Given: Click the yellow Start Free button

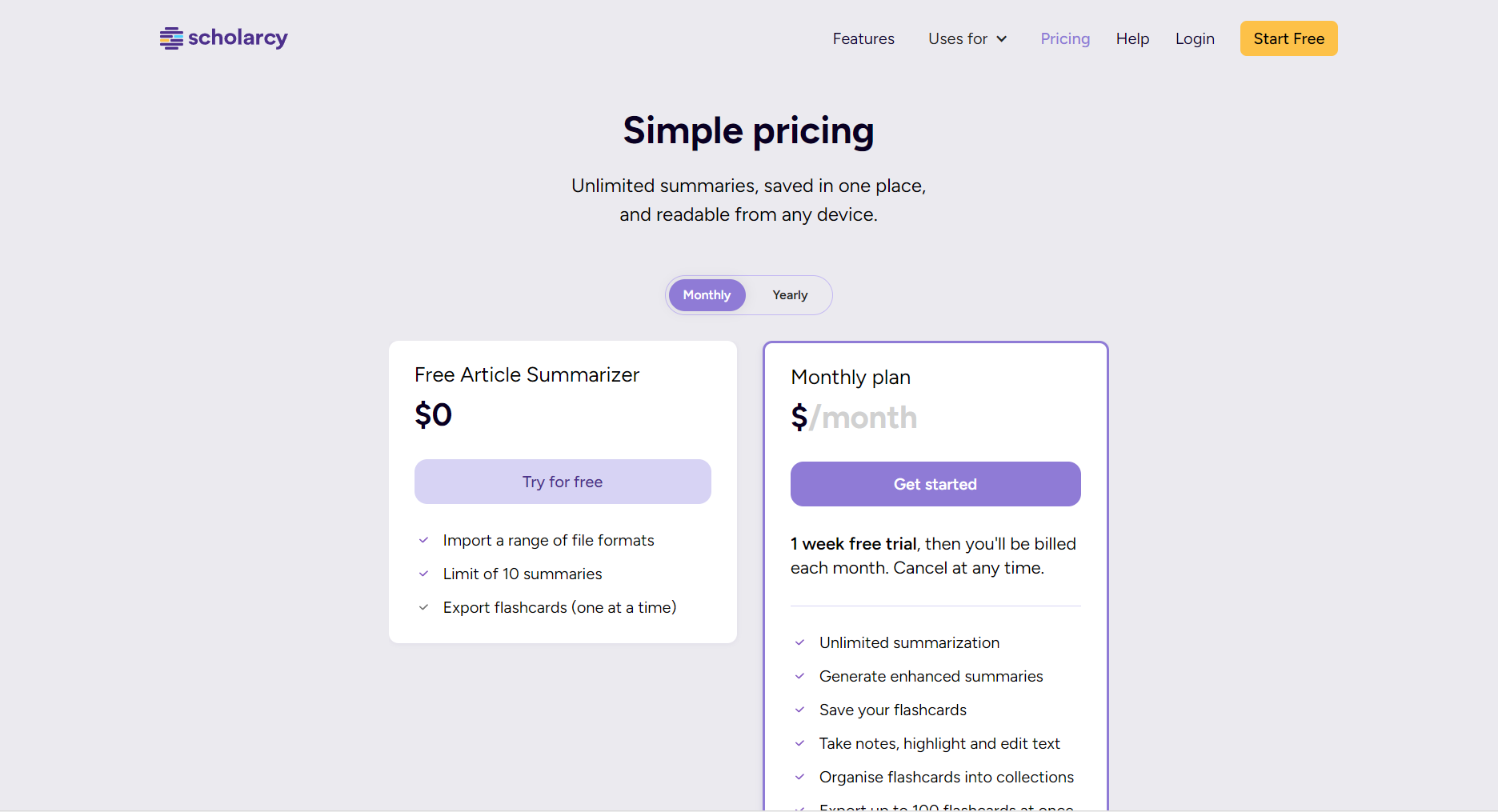Looking at the screenshot, I should tap(1288, 38).
